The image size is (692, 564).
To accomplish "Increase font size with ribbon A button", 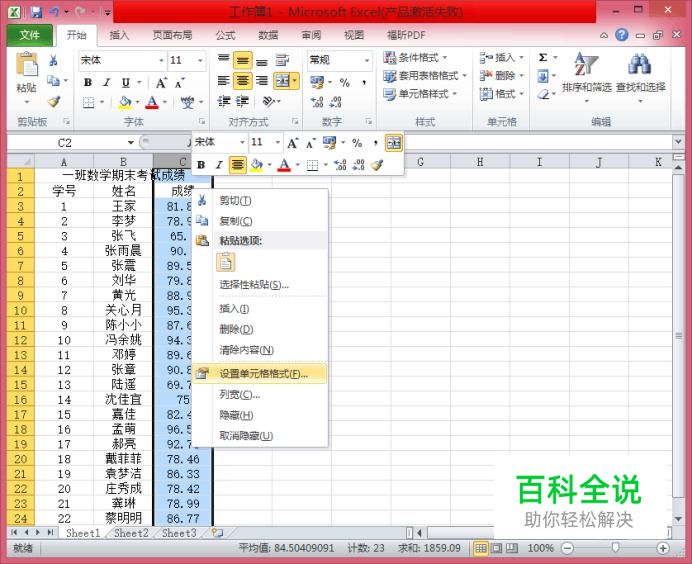I will click(162, 82).
